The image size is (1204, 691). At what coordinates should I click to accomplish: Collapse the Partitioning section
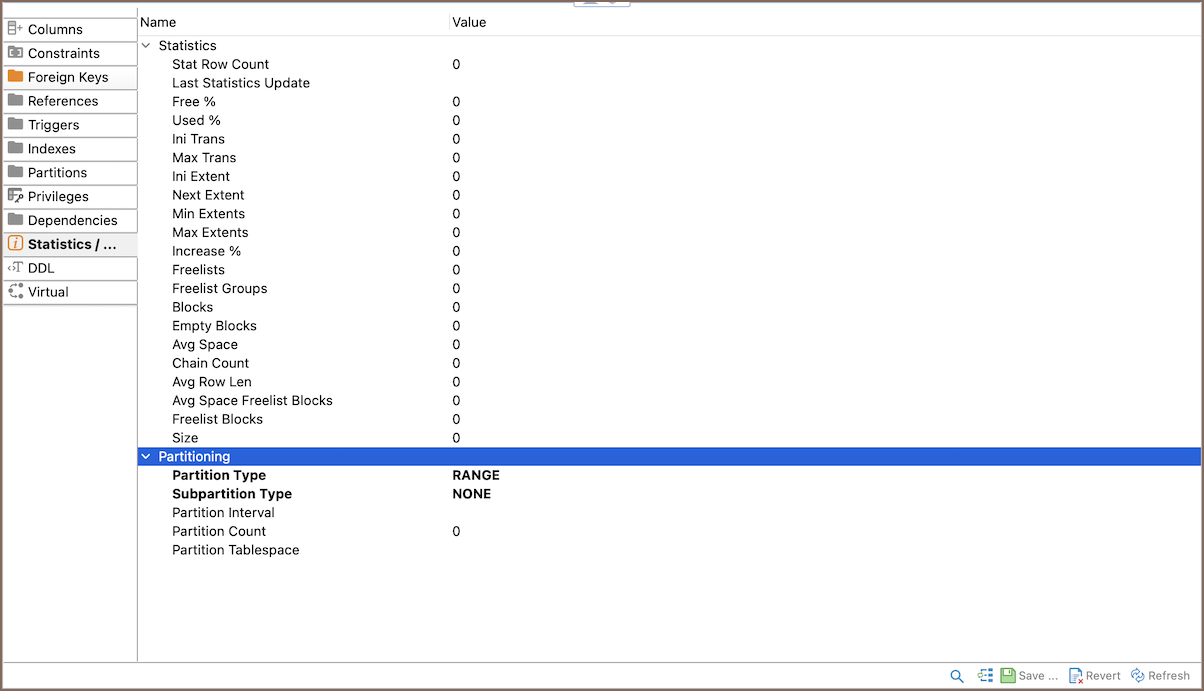[147, 457]
